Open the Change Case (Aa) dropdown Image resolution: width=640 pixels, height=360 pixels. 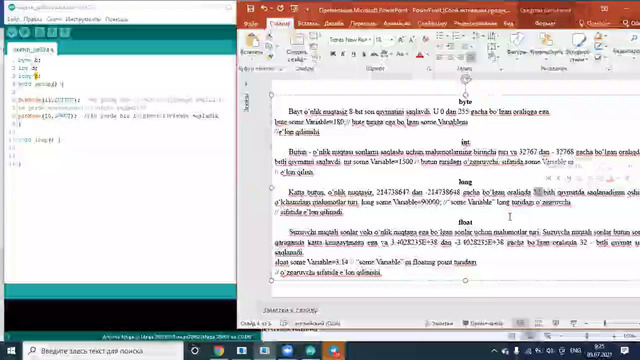pyautogui.click(x=402, y=54)
